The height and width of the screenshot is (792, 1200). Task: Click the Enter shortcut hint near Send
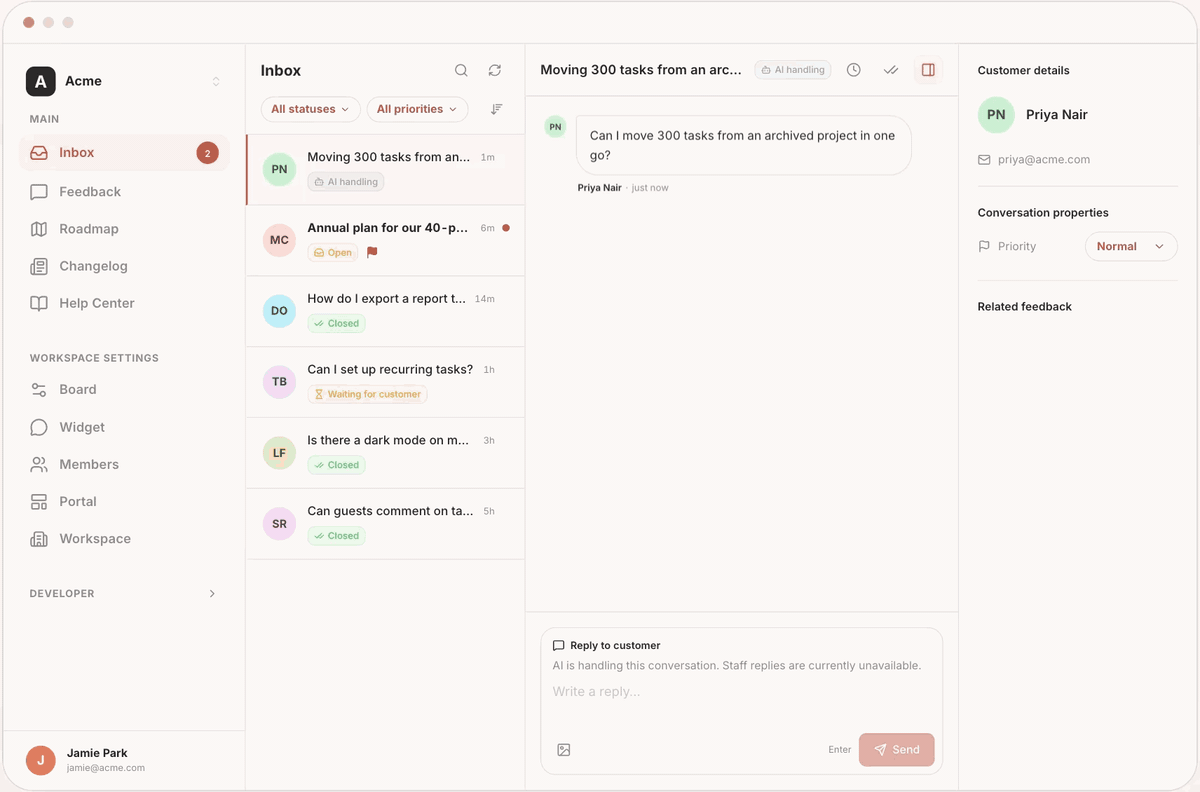point(840,750)
